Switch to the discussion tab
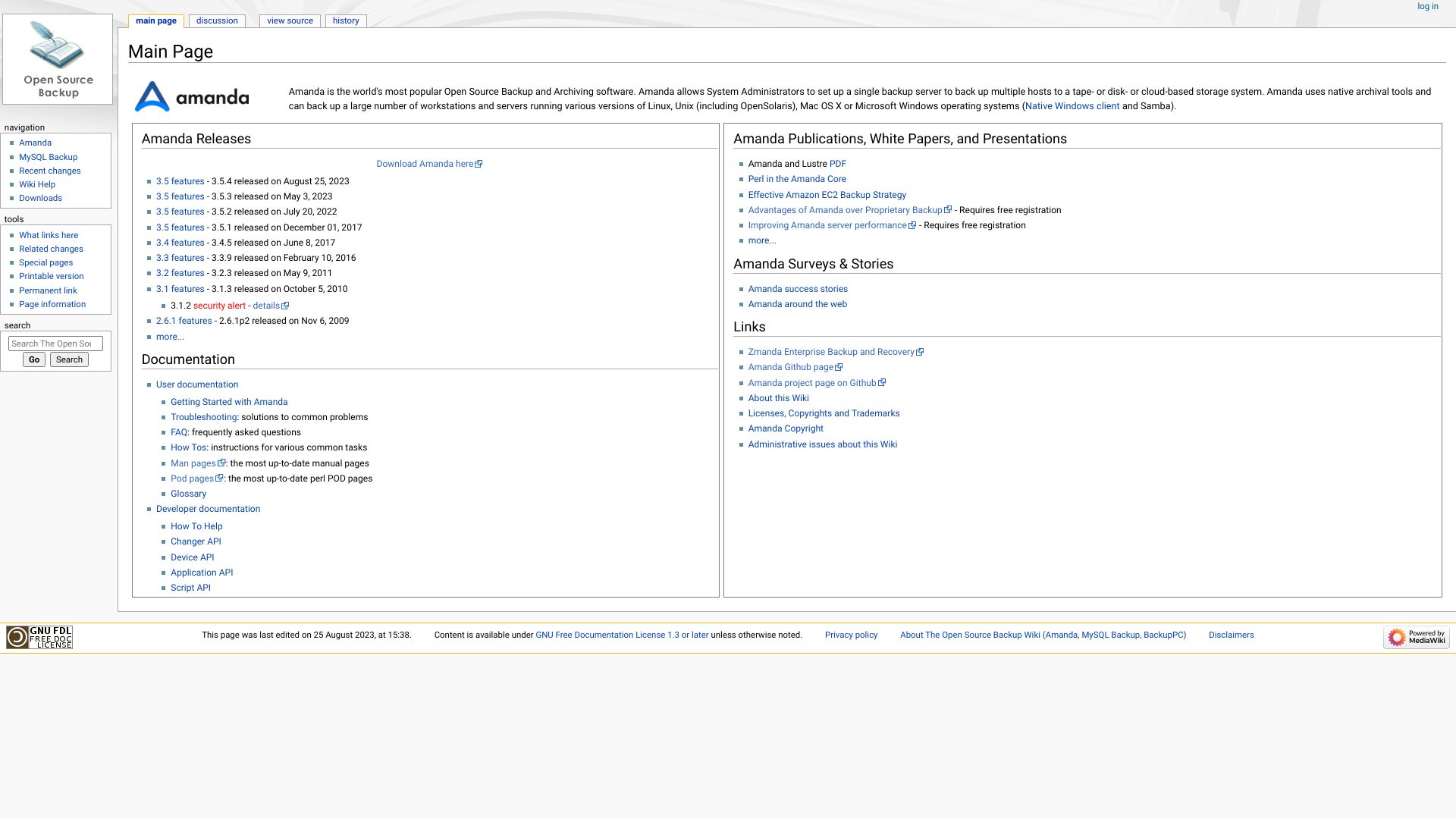The image size is (1456, 819). 217,21
